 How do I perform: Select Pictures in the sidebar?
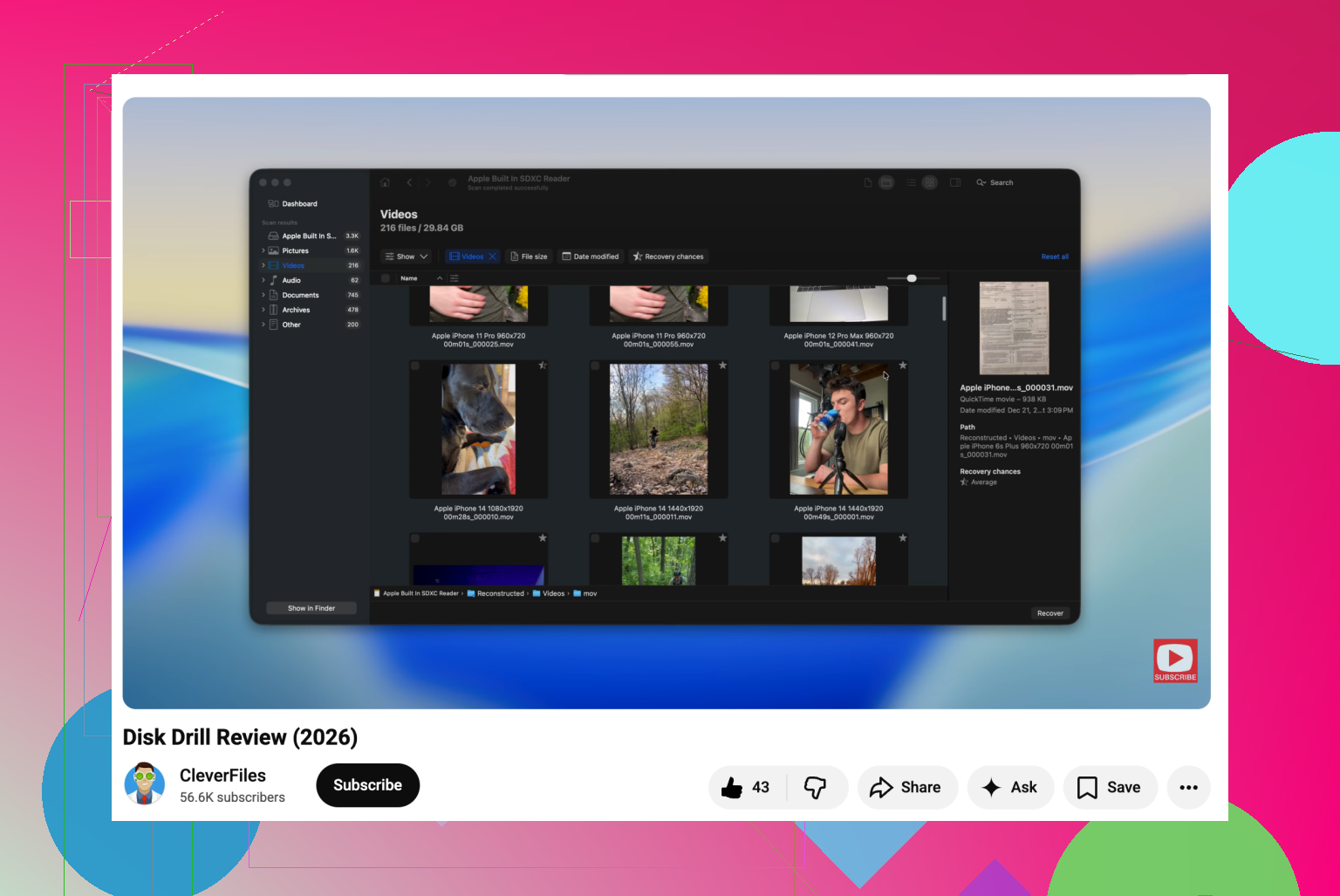pos(295,250)
